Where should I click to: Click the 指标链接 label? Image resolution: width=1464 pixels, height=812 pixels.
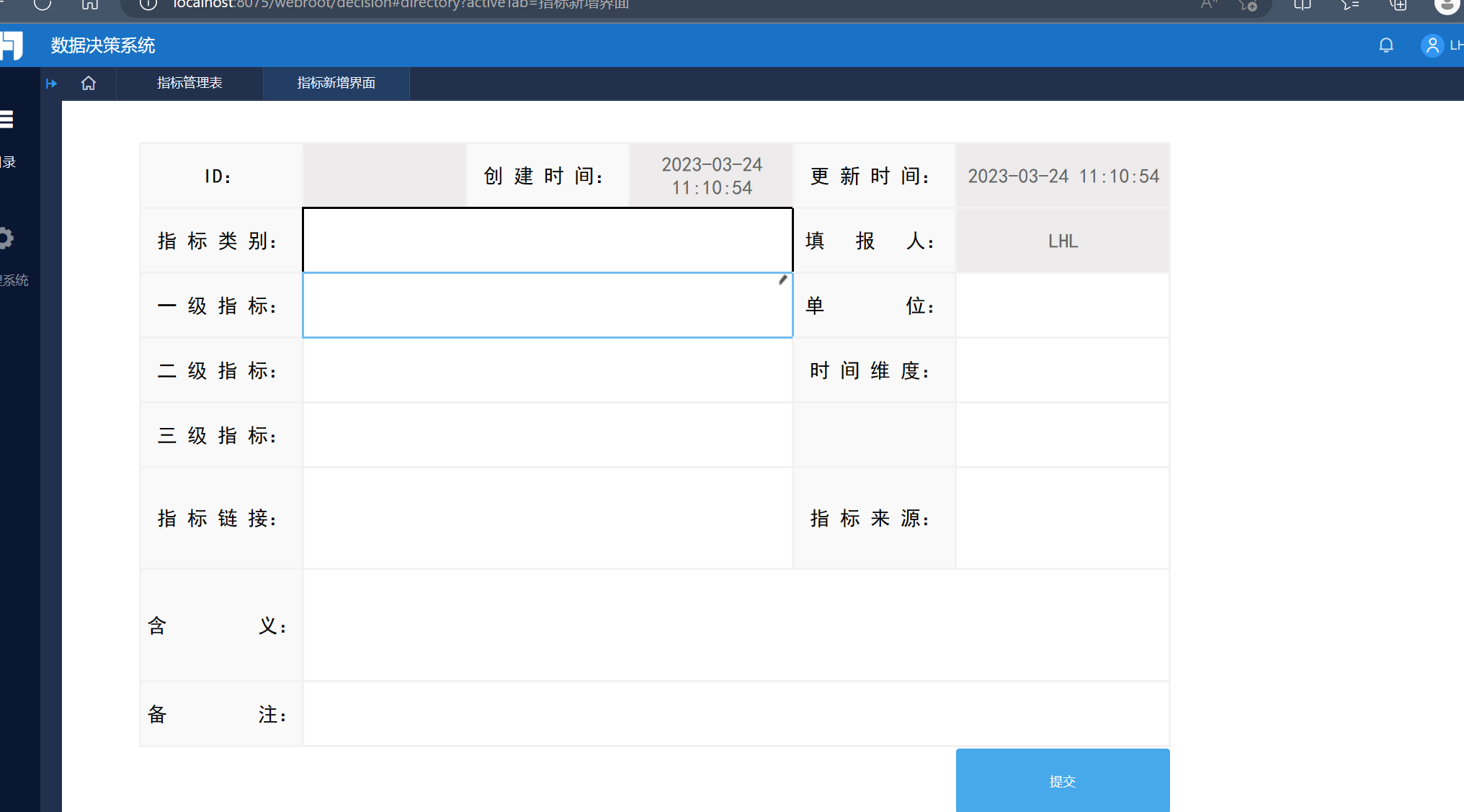[x=217, y=518]
